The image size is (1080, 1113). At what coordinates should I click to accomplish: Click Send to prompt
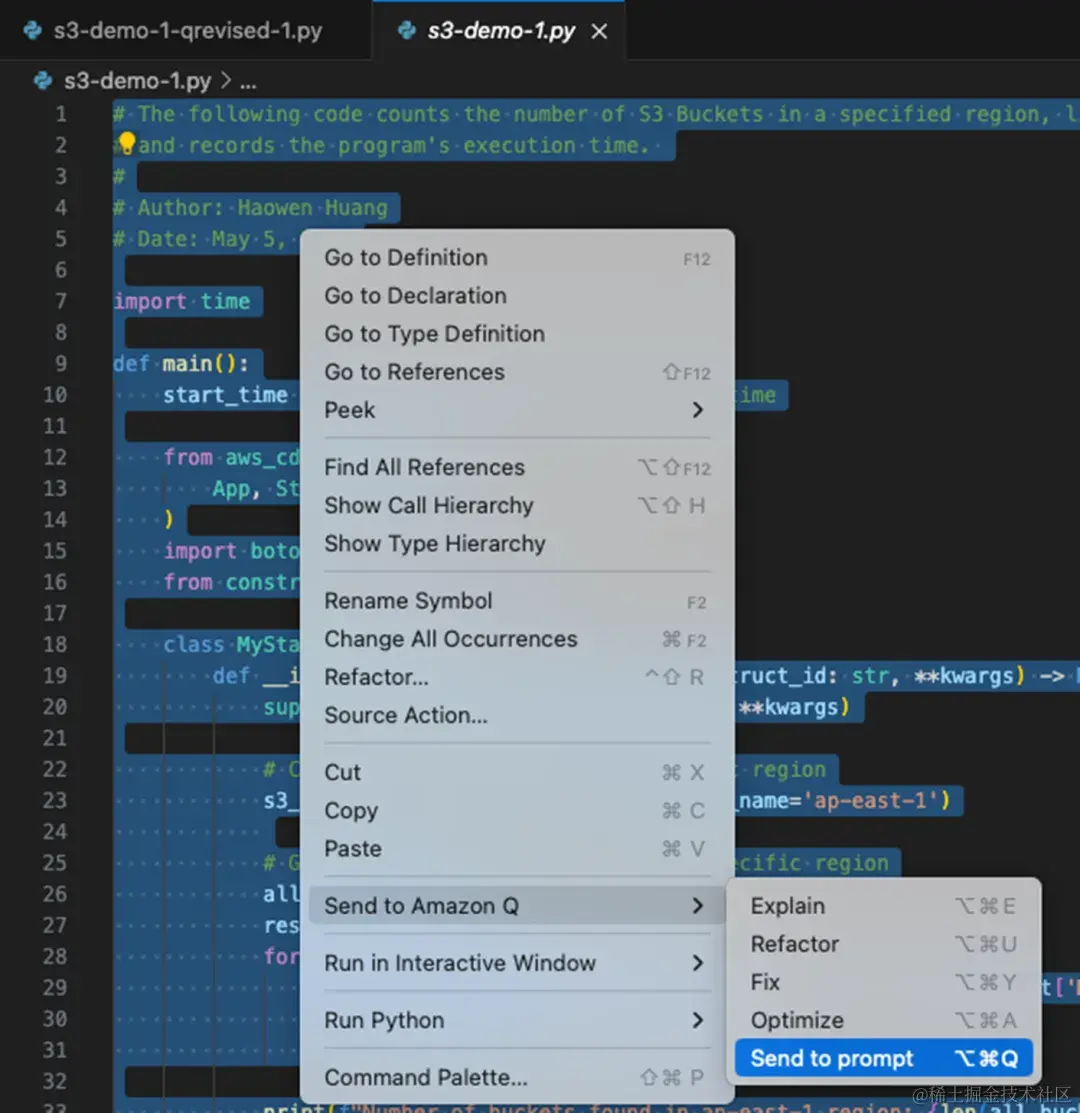[883, 1058]
